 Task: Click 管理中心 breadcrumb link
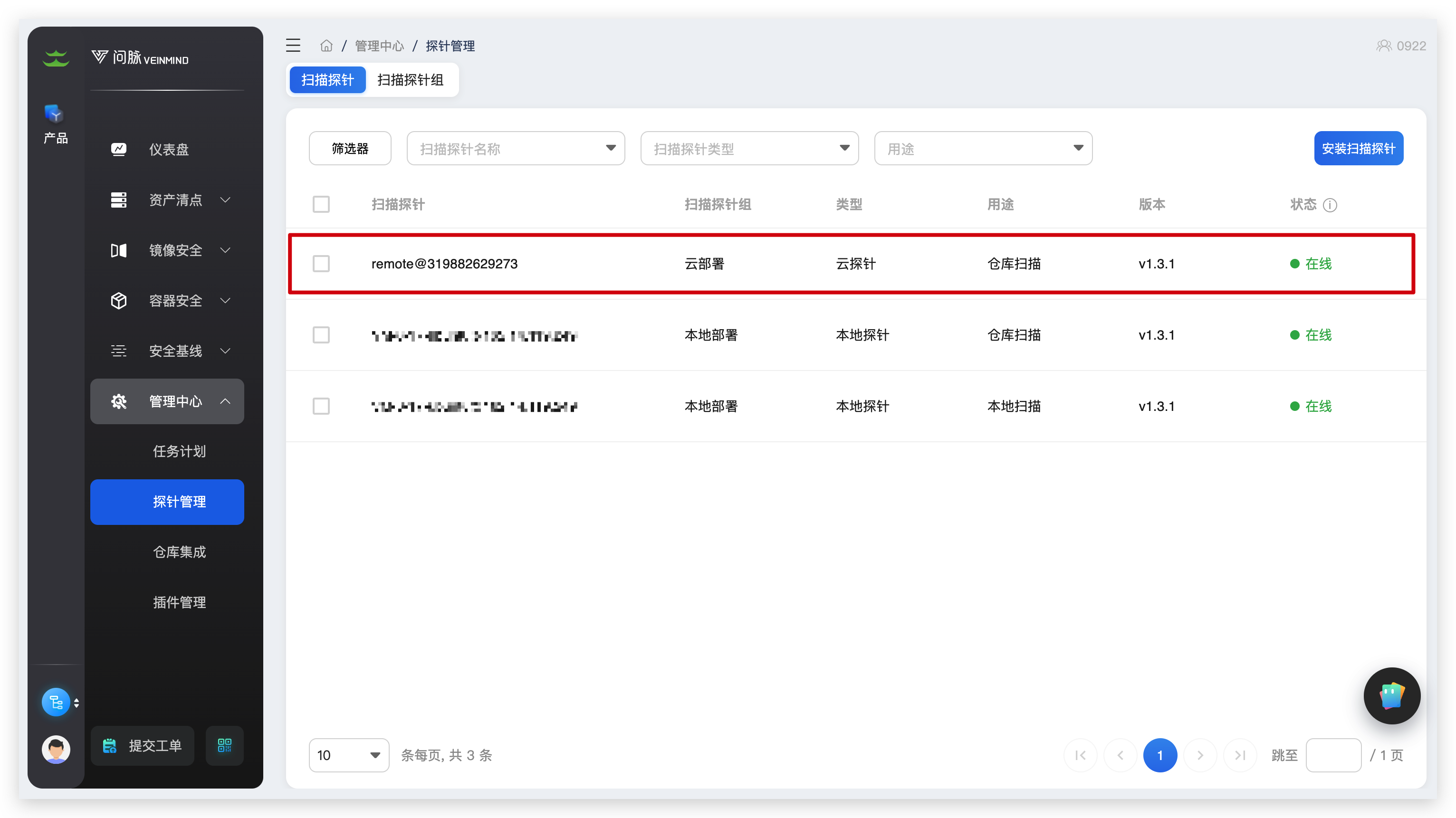(x=379, y=46)
